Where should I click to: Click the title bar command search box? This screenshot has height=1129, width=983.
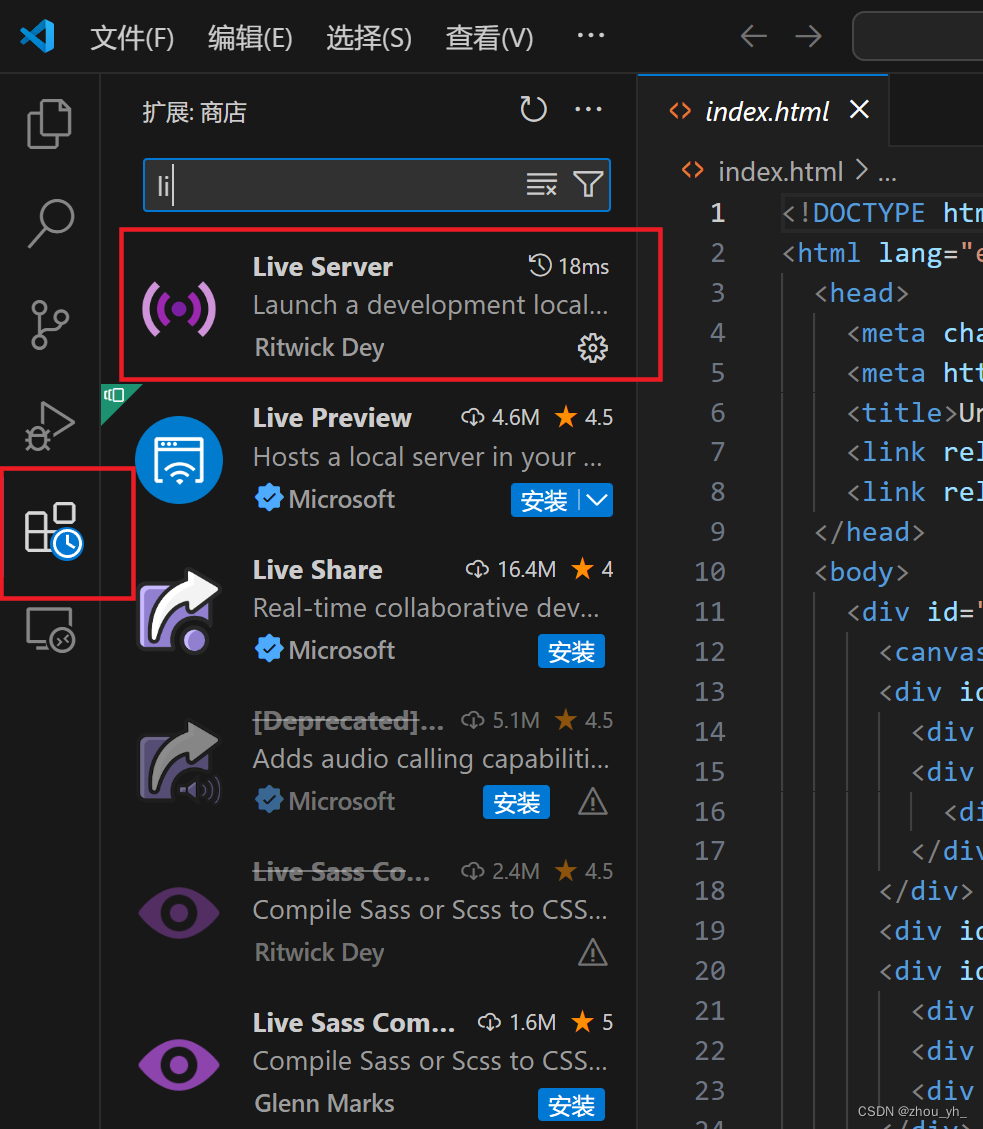[x=917, y=36]
